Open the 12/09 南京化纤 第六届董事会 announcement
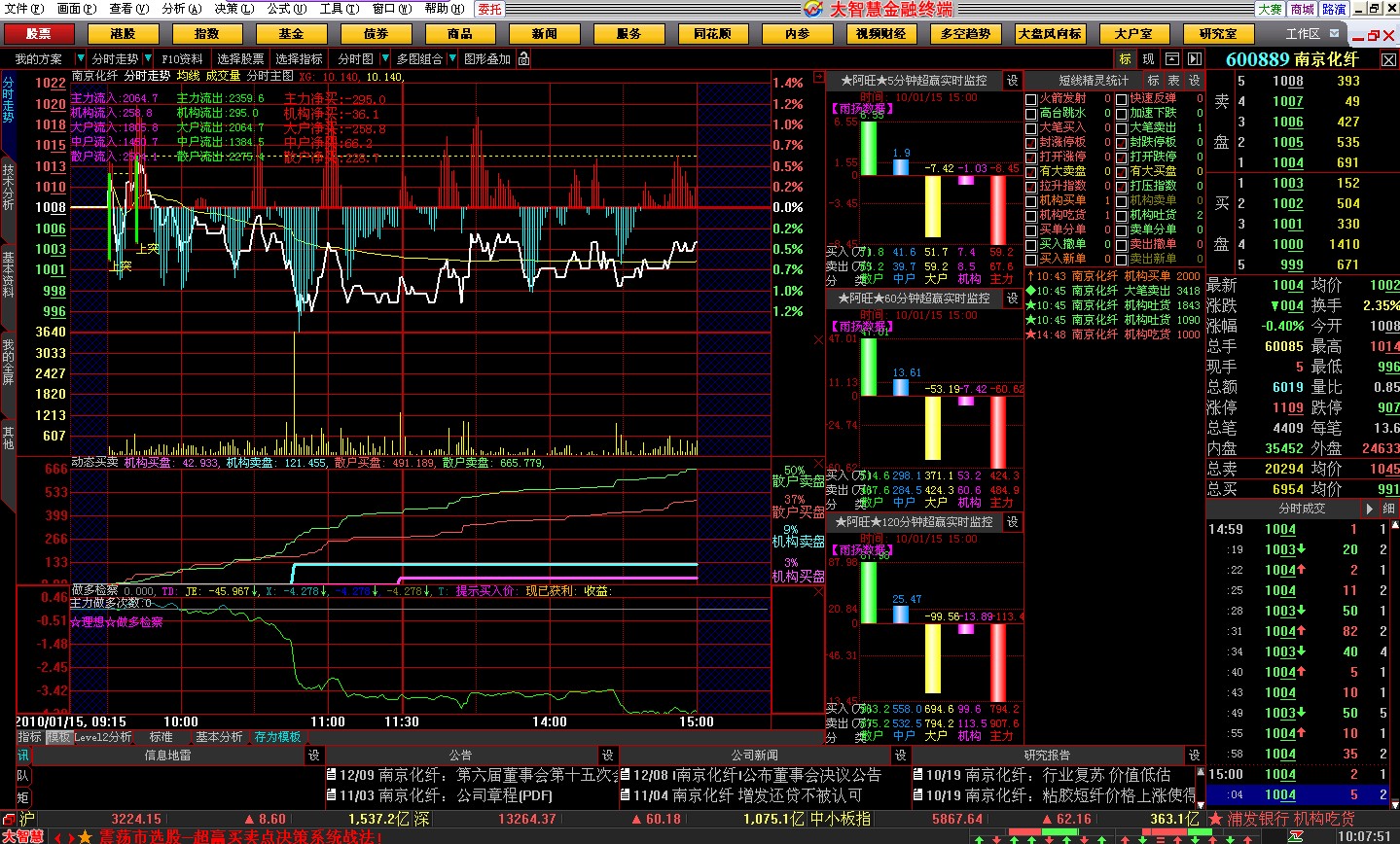The image size is (1400, 844). [x=472, y=775]
